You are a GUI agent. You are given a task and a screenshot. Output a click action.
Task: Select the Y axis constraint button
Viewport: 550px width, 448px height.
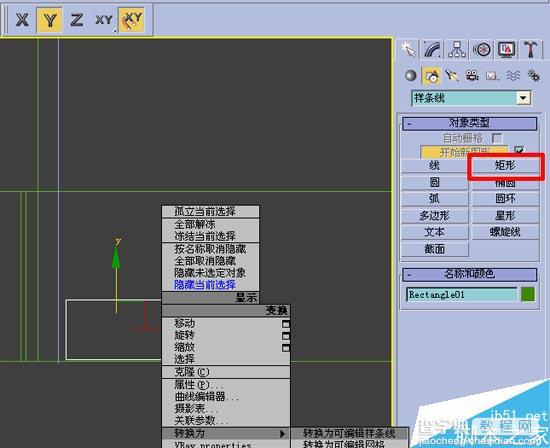coord(49,20)
